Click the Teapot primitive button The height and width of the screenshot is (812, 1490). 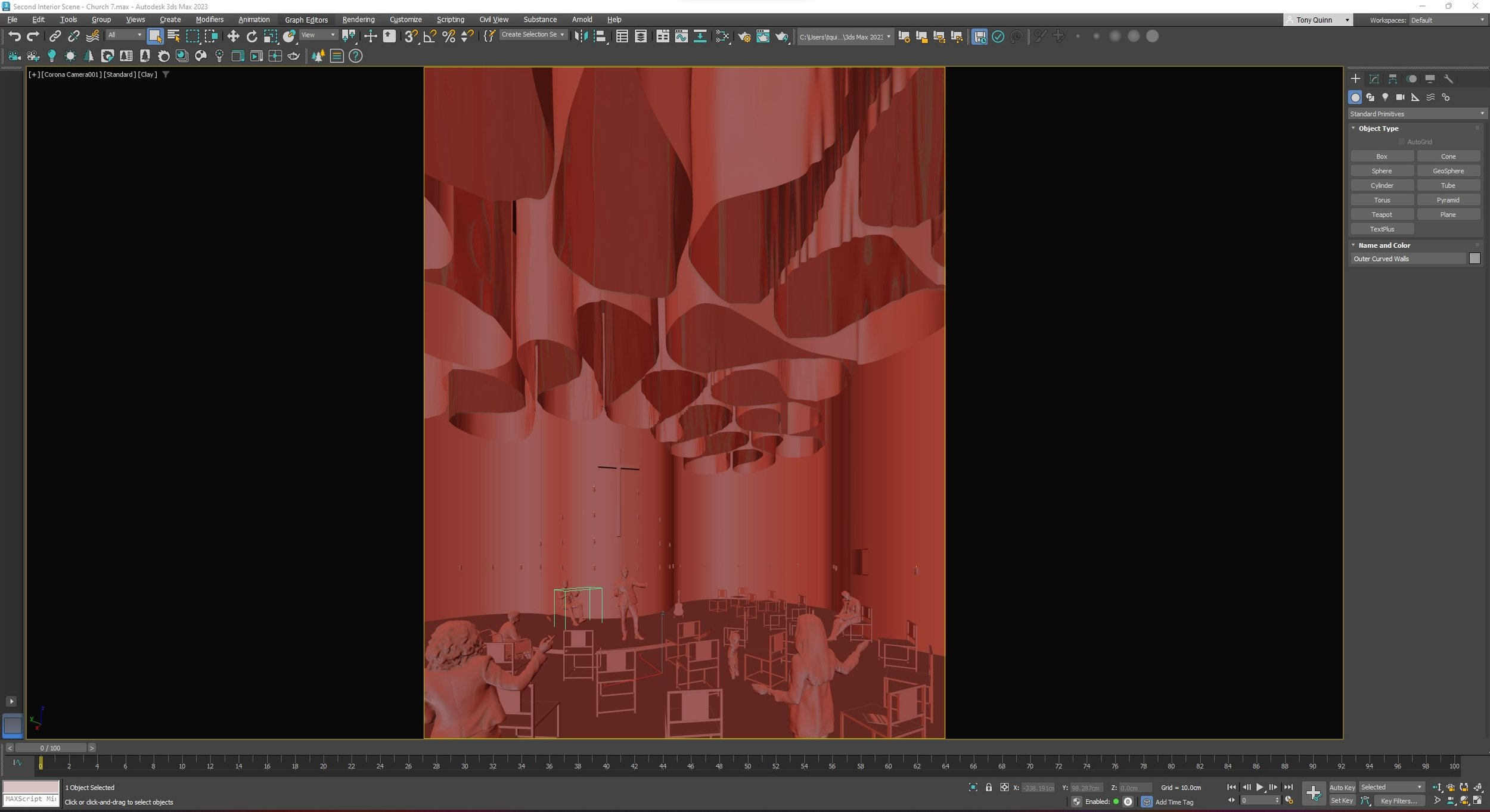tap(1381, 214)
